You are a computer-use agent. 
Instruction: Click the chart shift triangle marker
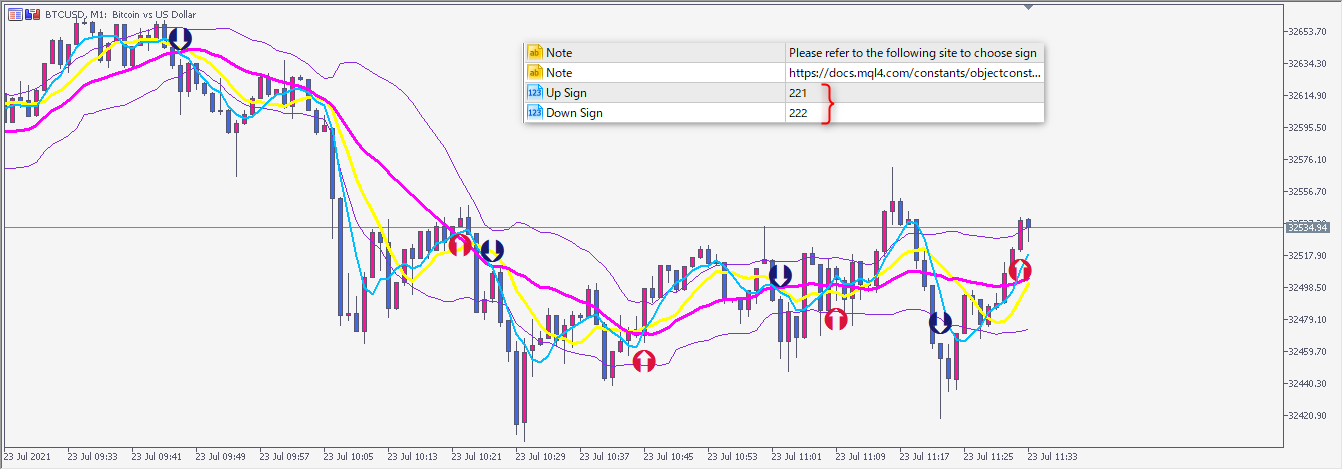1028,7
